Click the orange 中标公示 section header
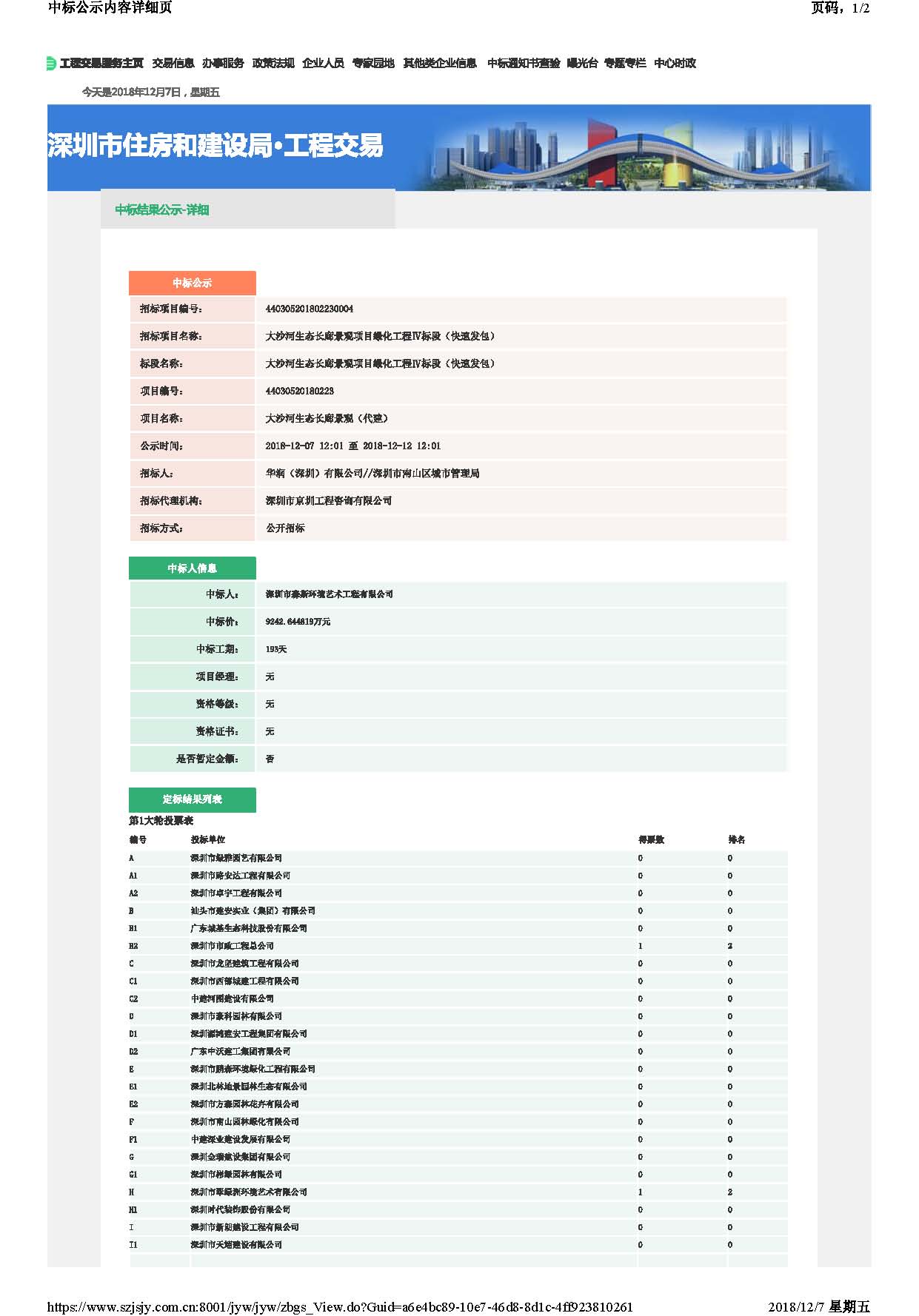The height and width of the screenshot is (1316, 919). click(192, 283)
